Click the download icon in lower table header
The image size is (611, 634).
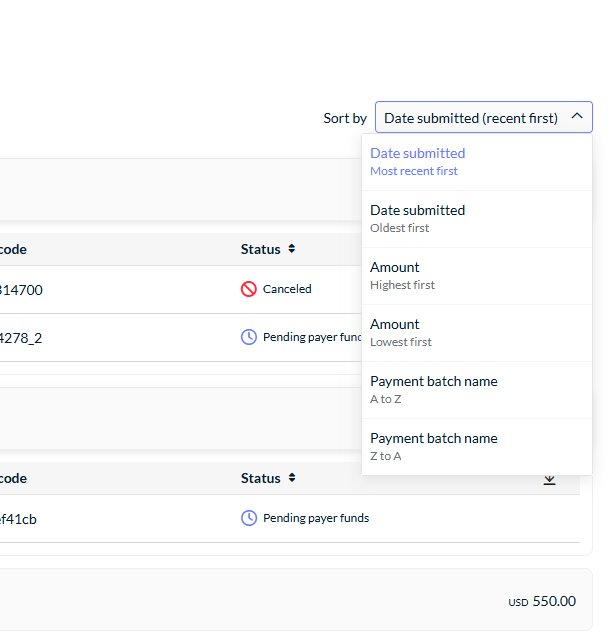point(549,480)
